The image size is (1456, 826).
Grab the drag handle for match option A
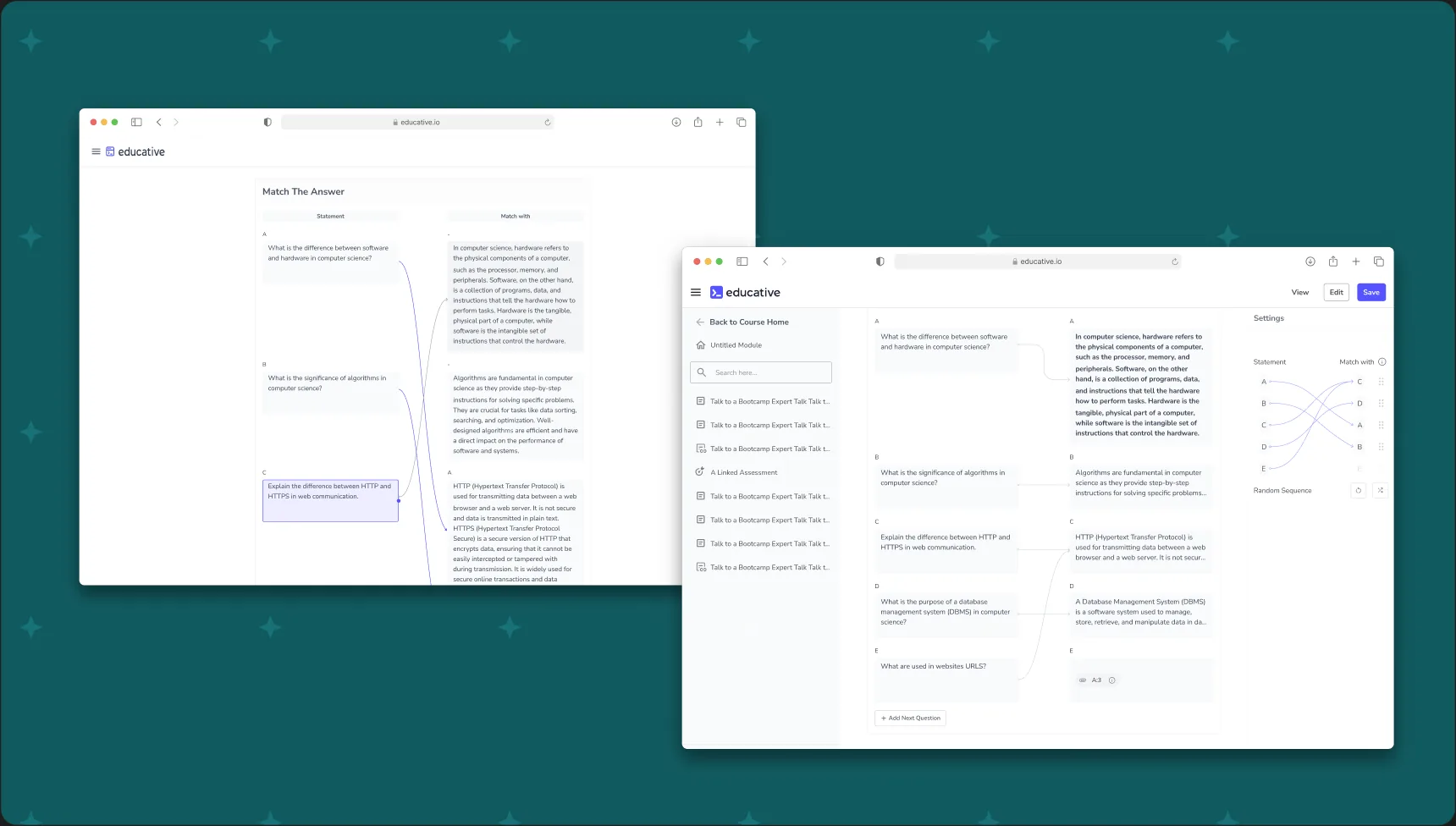click(1382, 425)
